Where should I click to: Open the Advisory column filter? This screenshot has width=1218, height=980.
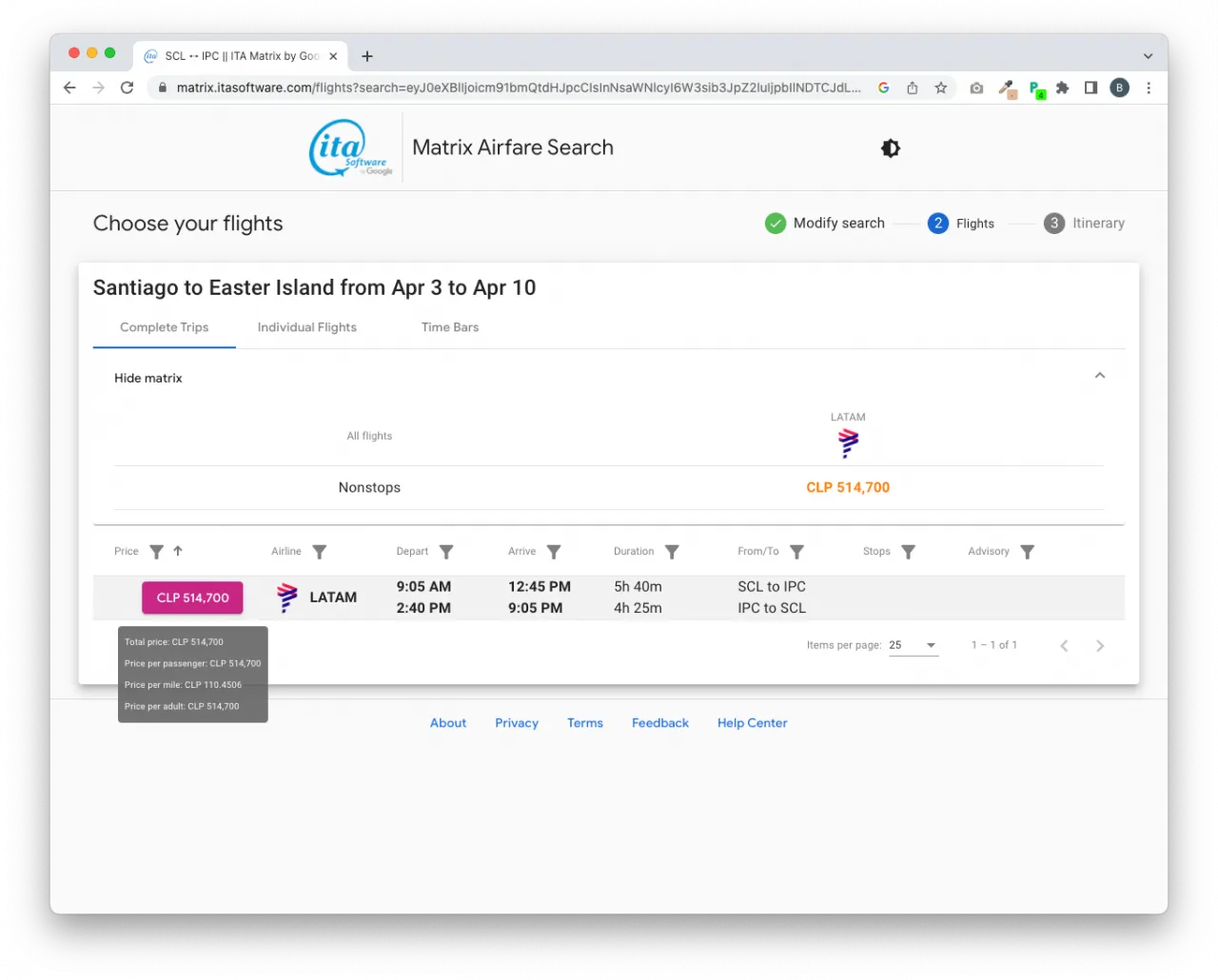1027,552
